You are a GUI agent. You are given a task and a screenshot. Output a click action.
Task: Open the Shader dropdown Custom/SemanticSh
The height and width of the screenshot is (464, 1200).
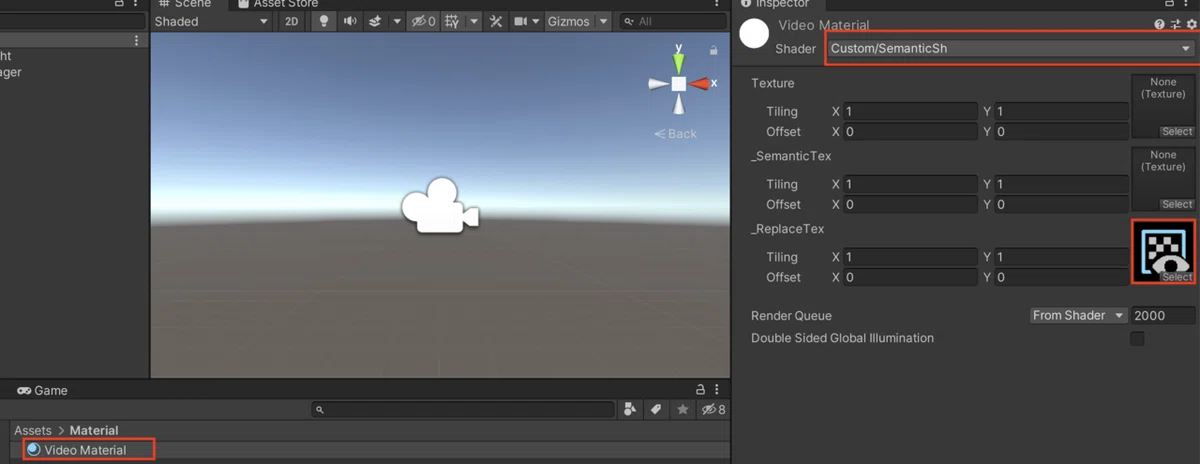(1010, 48)
